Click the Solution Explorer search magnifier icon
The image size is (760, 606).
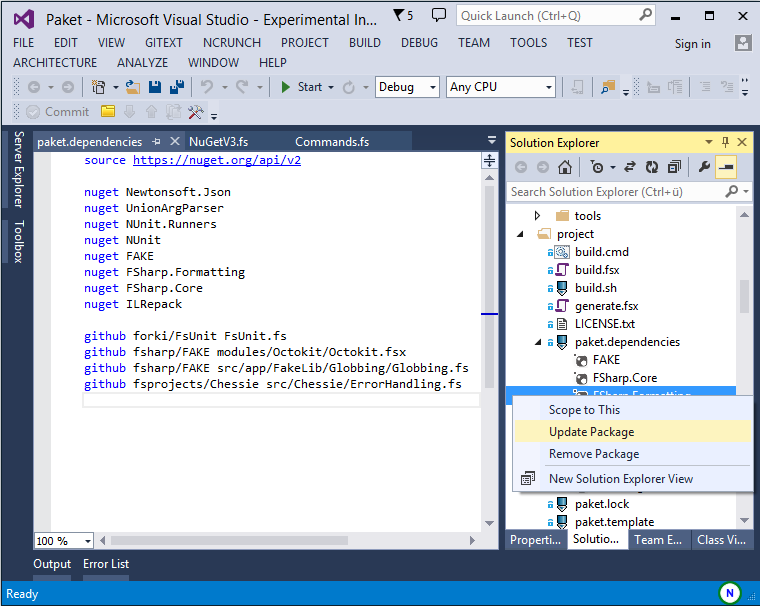(731, 191)
